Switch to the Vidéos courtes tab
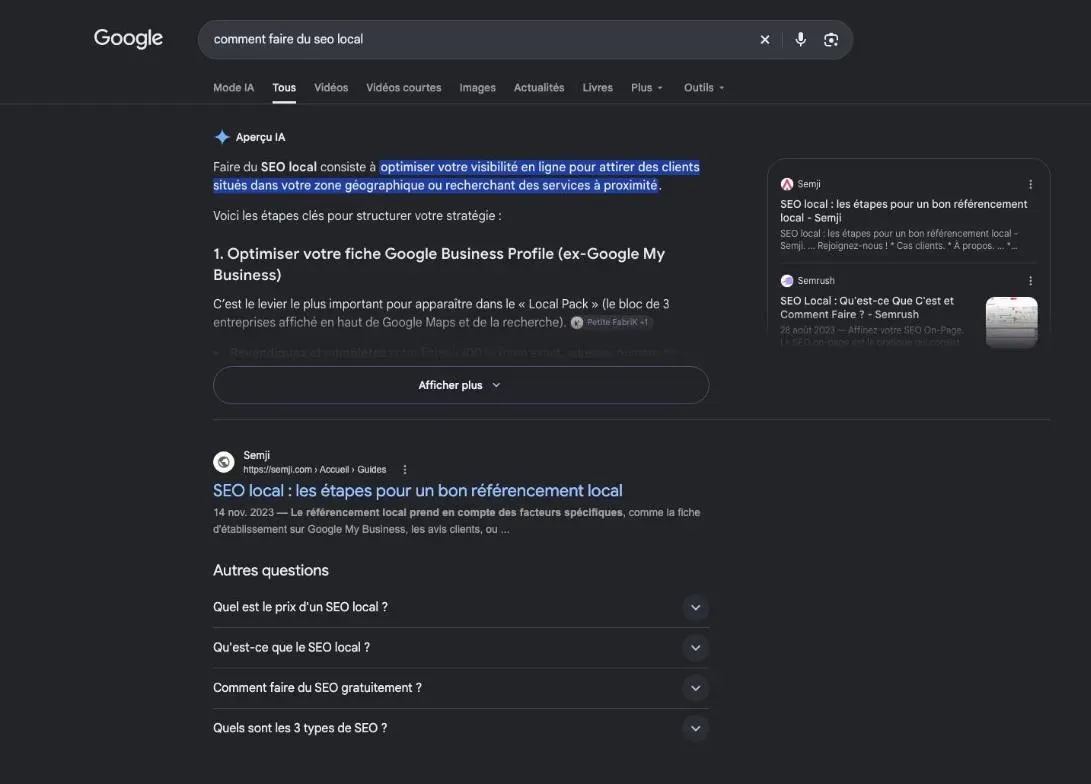Screen dimensions: 1091x784 pyautogui.click(x=404, y=88)
